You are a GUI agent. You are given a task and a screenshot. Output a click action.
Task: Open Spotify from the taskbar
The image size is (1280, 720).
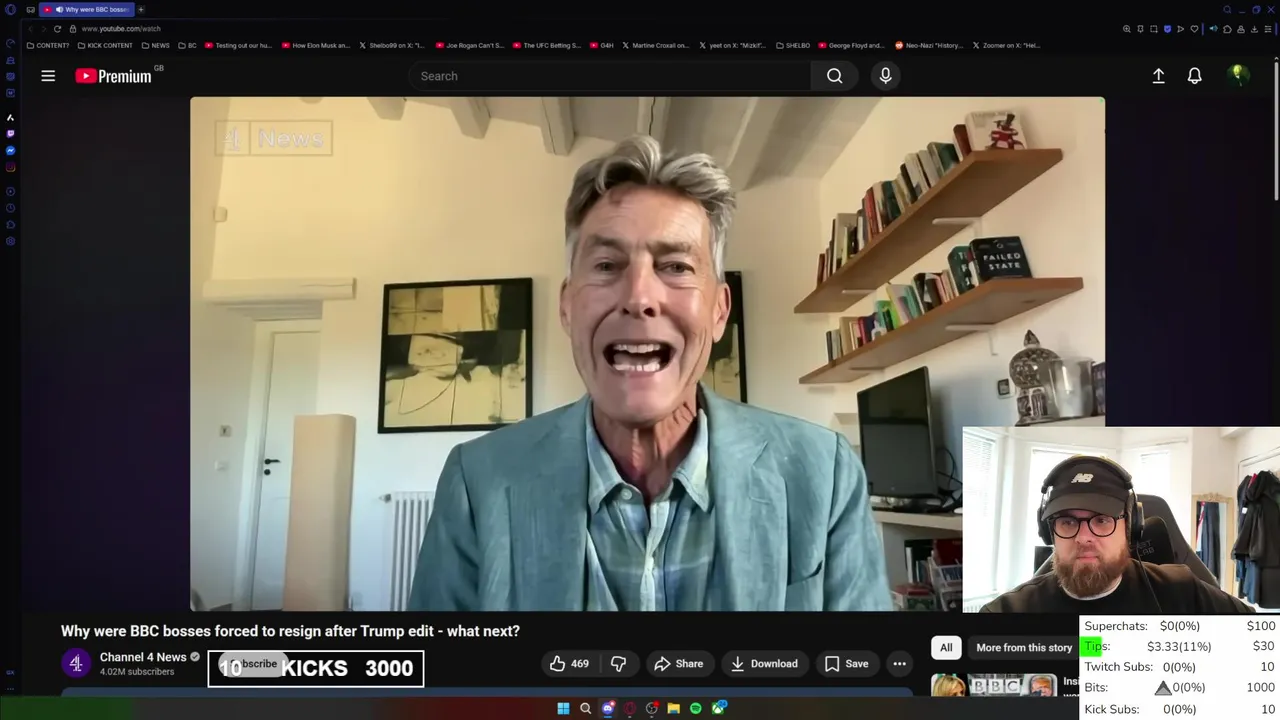[x=696, y=708]
